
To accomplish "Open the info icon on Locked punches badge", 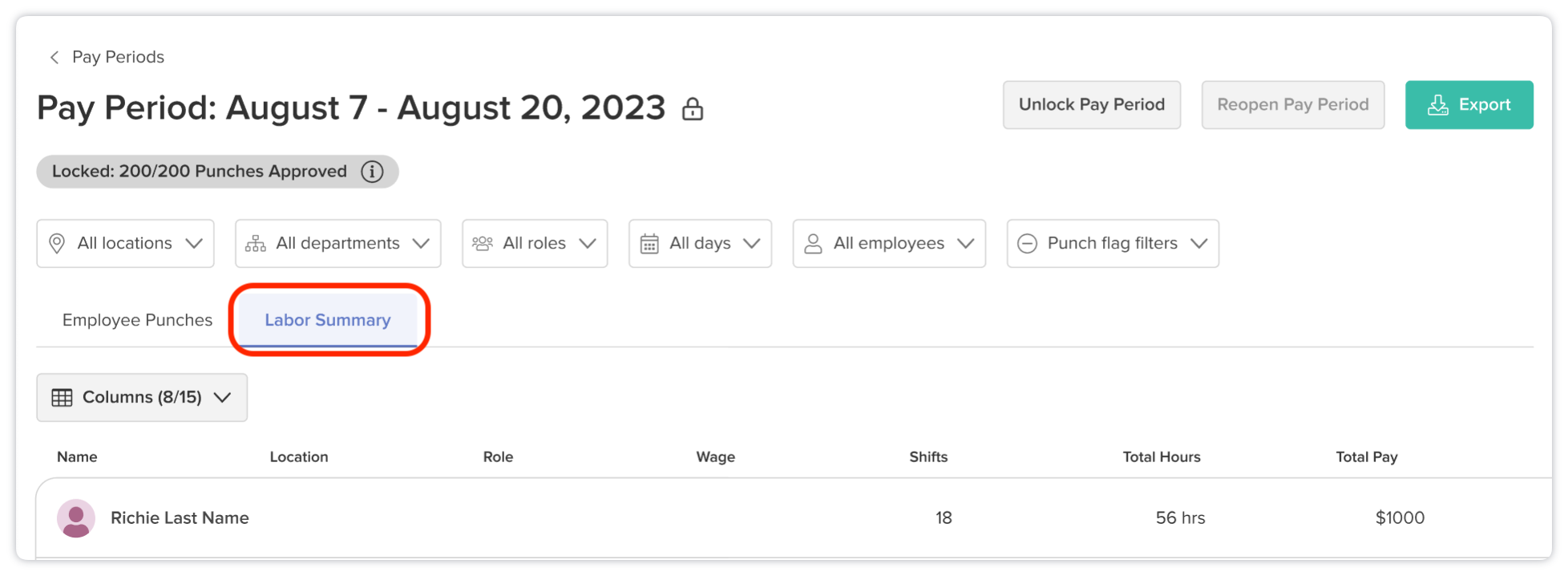I will pyautogui.click(x=372, y=172).
